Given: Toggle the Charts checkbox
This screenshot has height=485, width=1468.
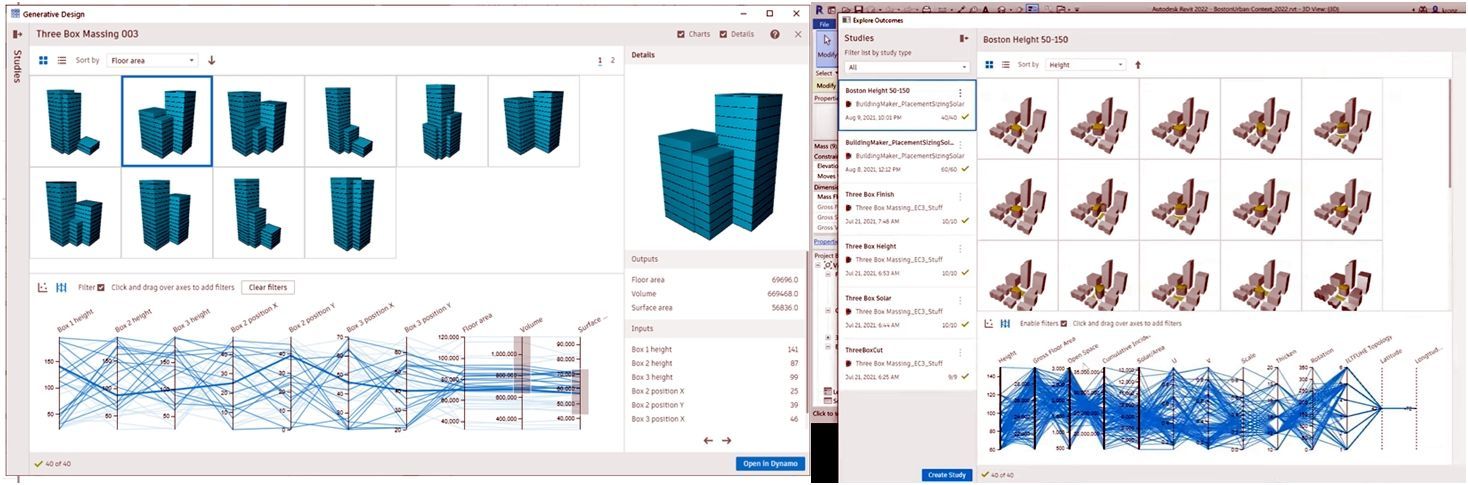Looking at the screenshot, I should tap(681, 34).
